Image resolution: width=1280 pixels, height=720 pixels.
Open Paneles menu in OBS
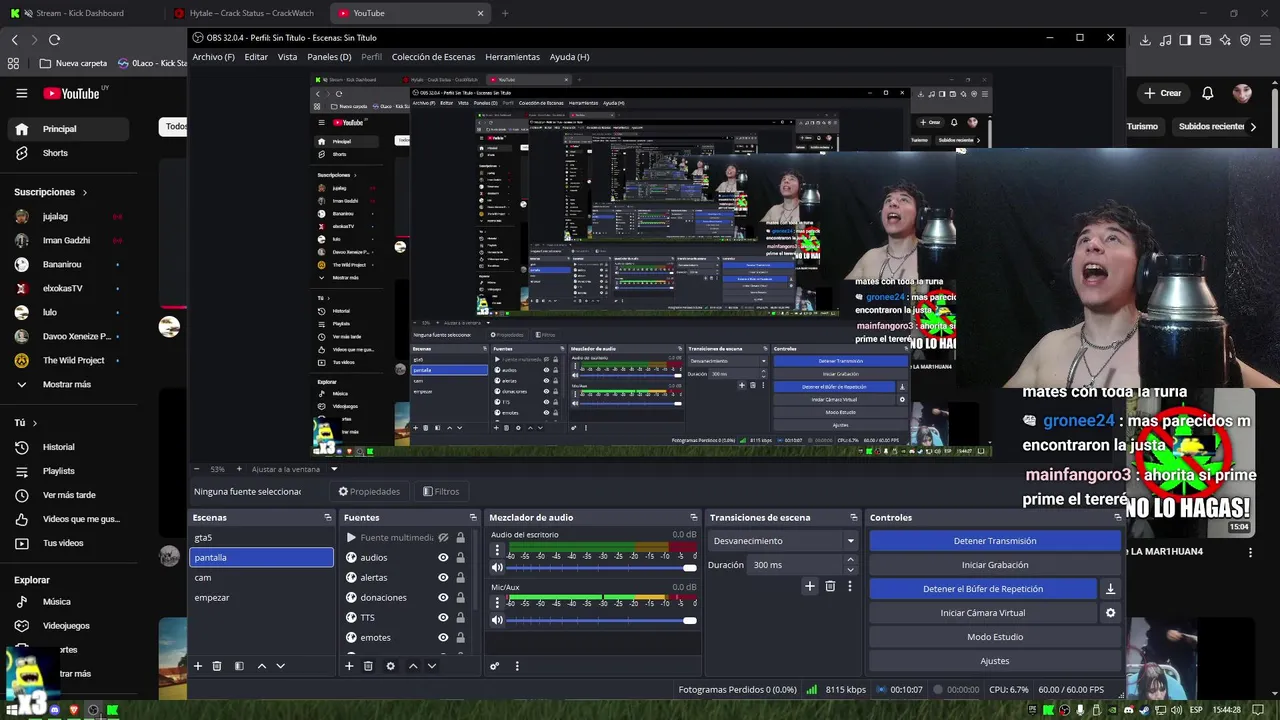329,57
